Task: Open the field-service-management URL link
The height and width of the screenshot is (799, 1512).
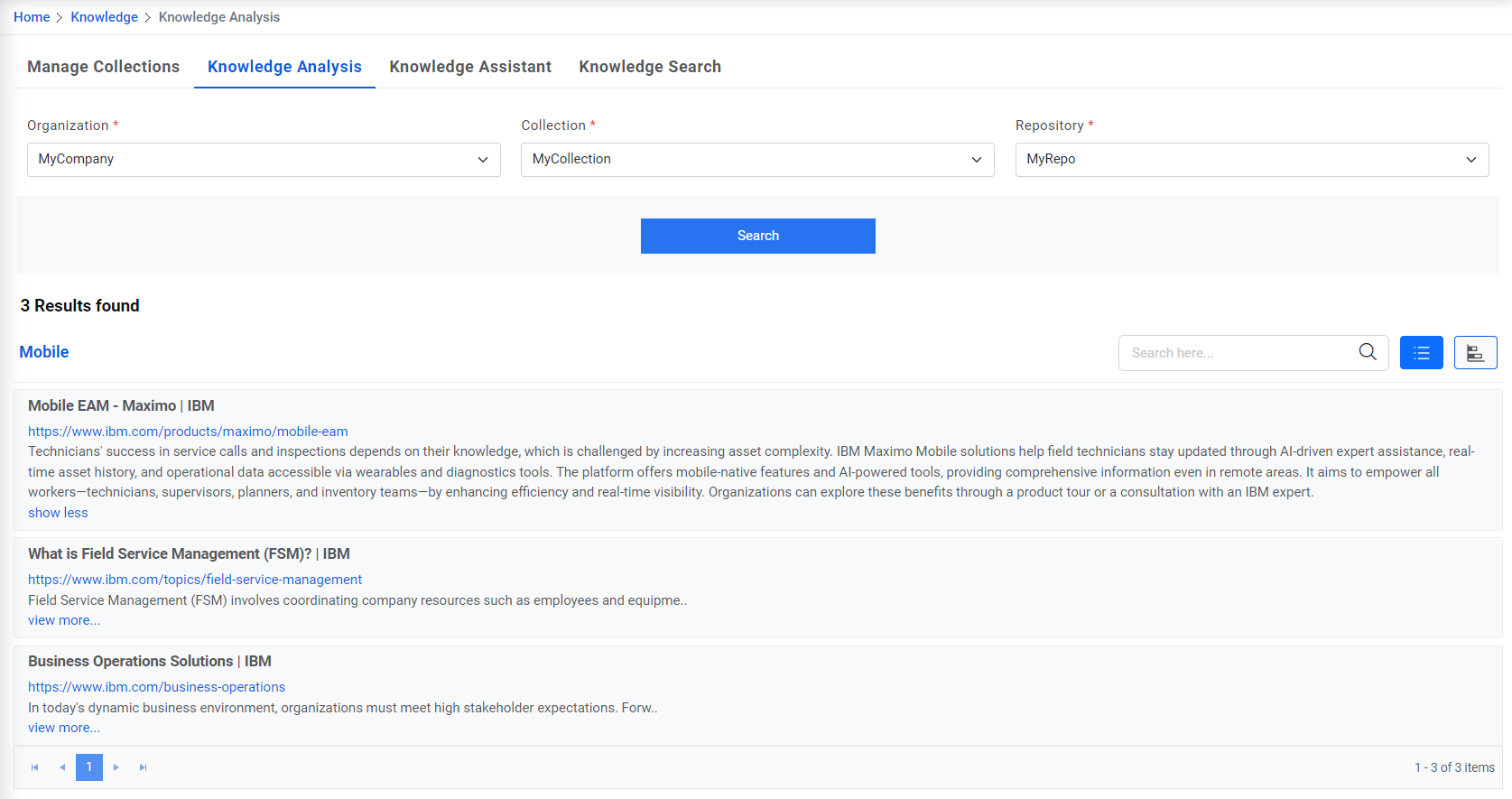Action: point(195,580)
